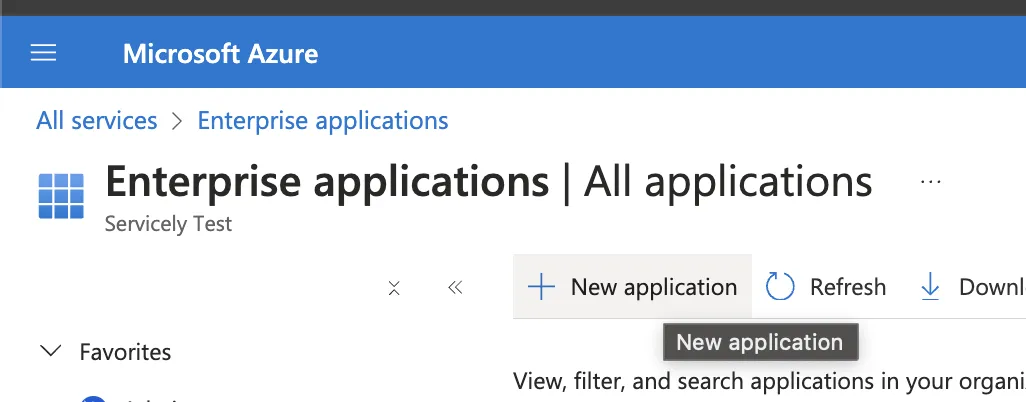Open the Enterprise applications breadcrumb link
The image size is (1026, 402).
tap(323, 120)
